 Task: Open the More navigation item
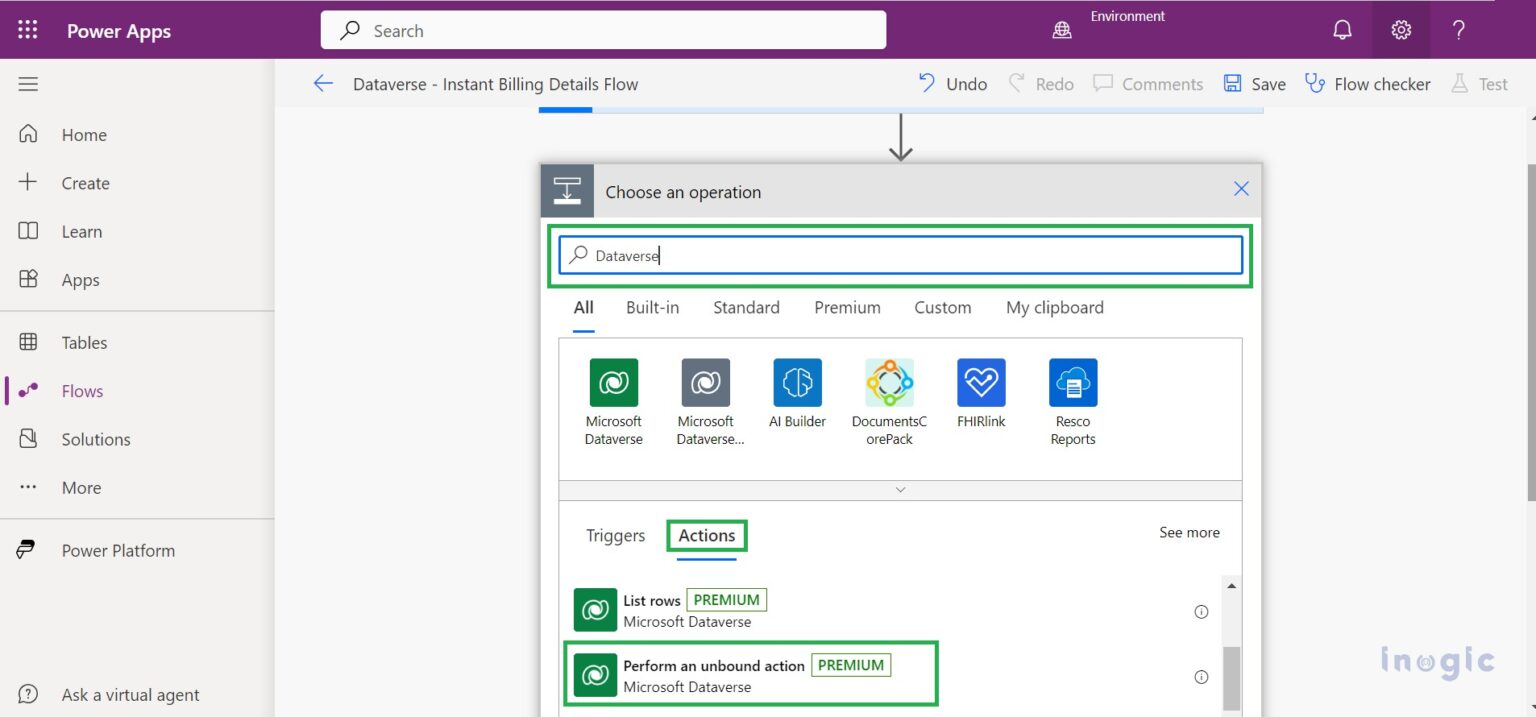point(81,488)
